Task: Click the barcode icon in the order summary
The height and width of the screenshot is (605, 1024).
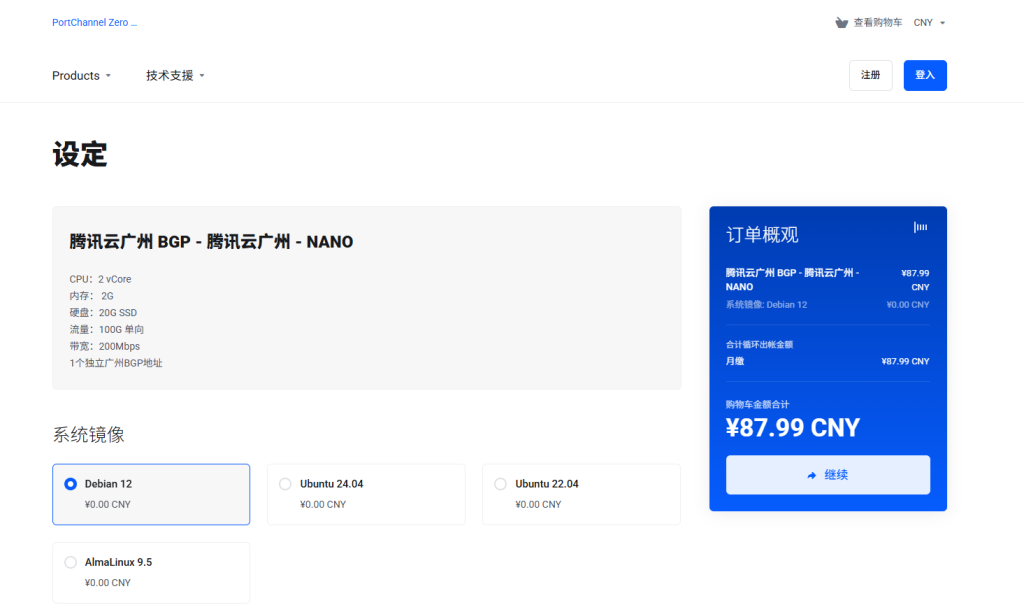Action: (x=920, y=228)
